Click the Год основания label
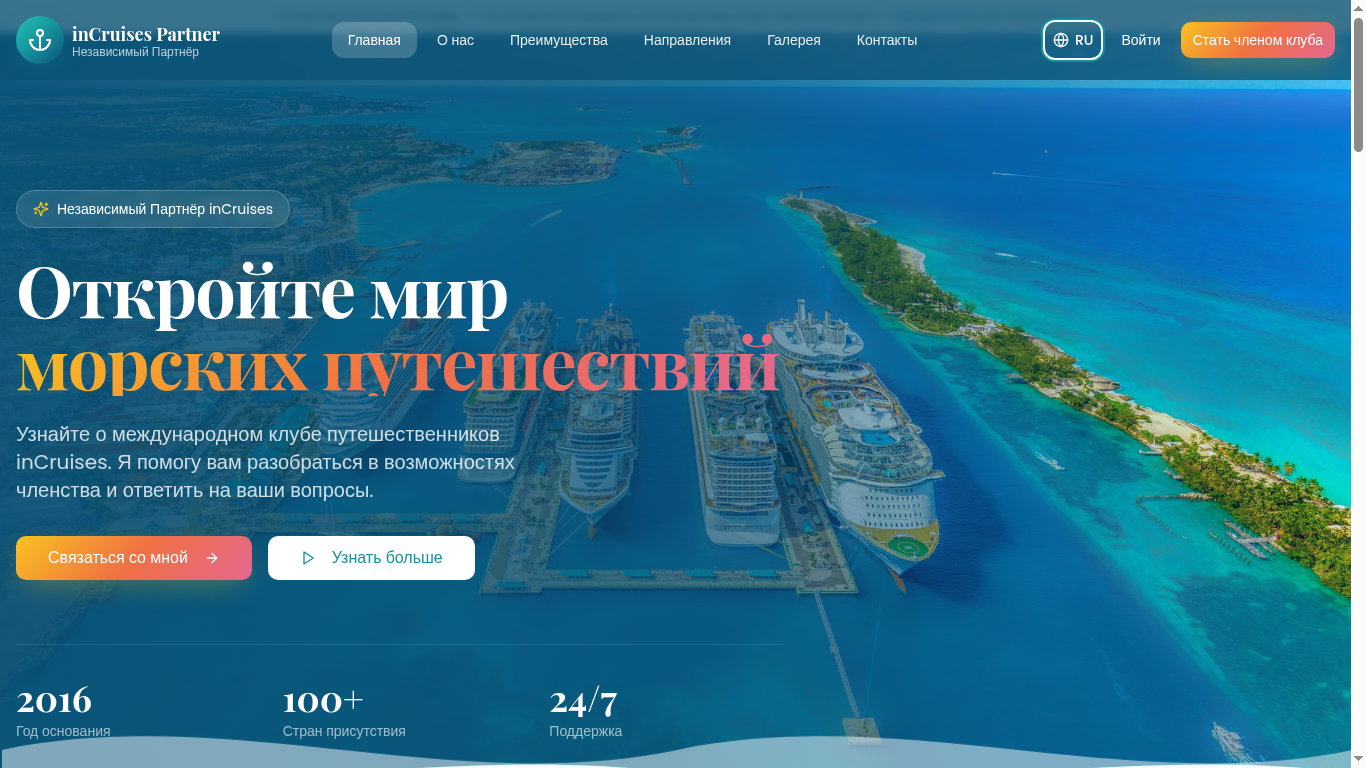 tap(63, 731)
